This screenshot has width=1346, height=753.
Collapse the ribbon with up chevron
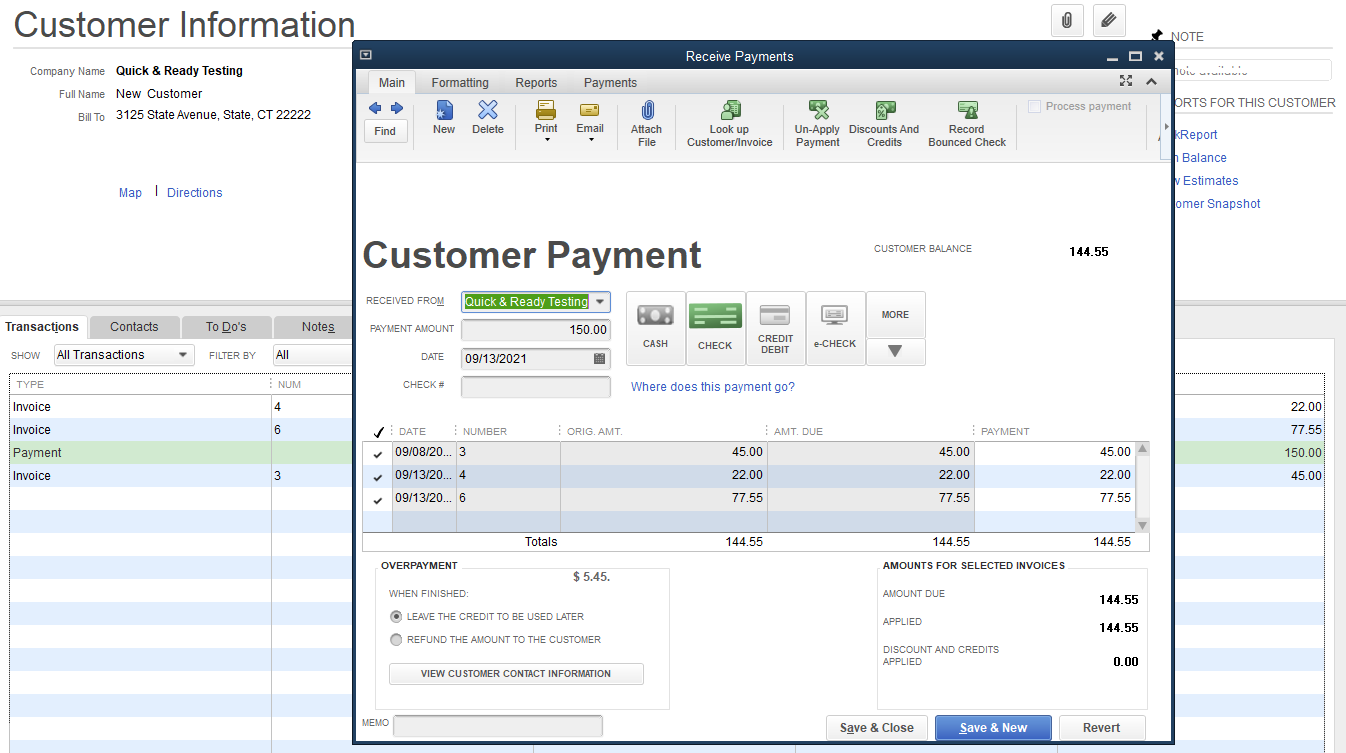[1151, 81]
